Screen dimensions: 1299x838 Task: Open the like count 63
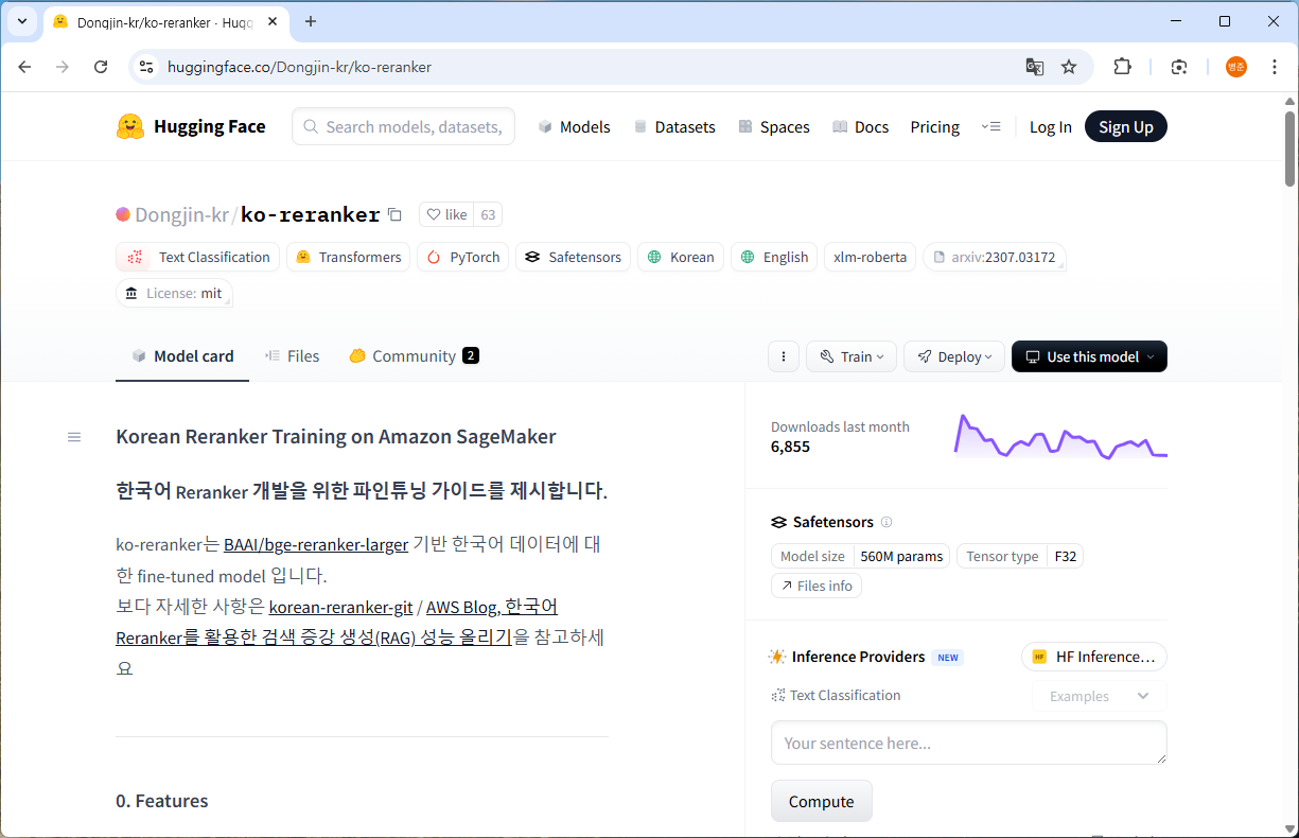(488, 215)
